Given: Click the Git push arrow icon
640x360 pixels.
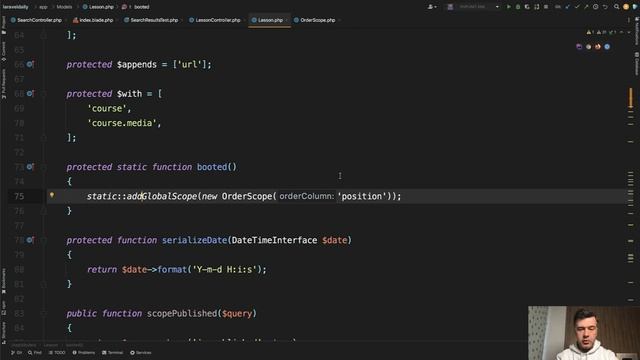Looking at the screenshot, I should (586, 7).
